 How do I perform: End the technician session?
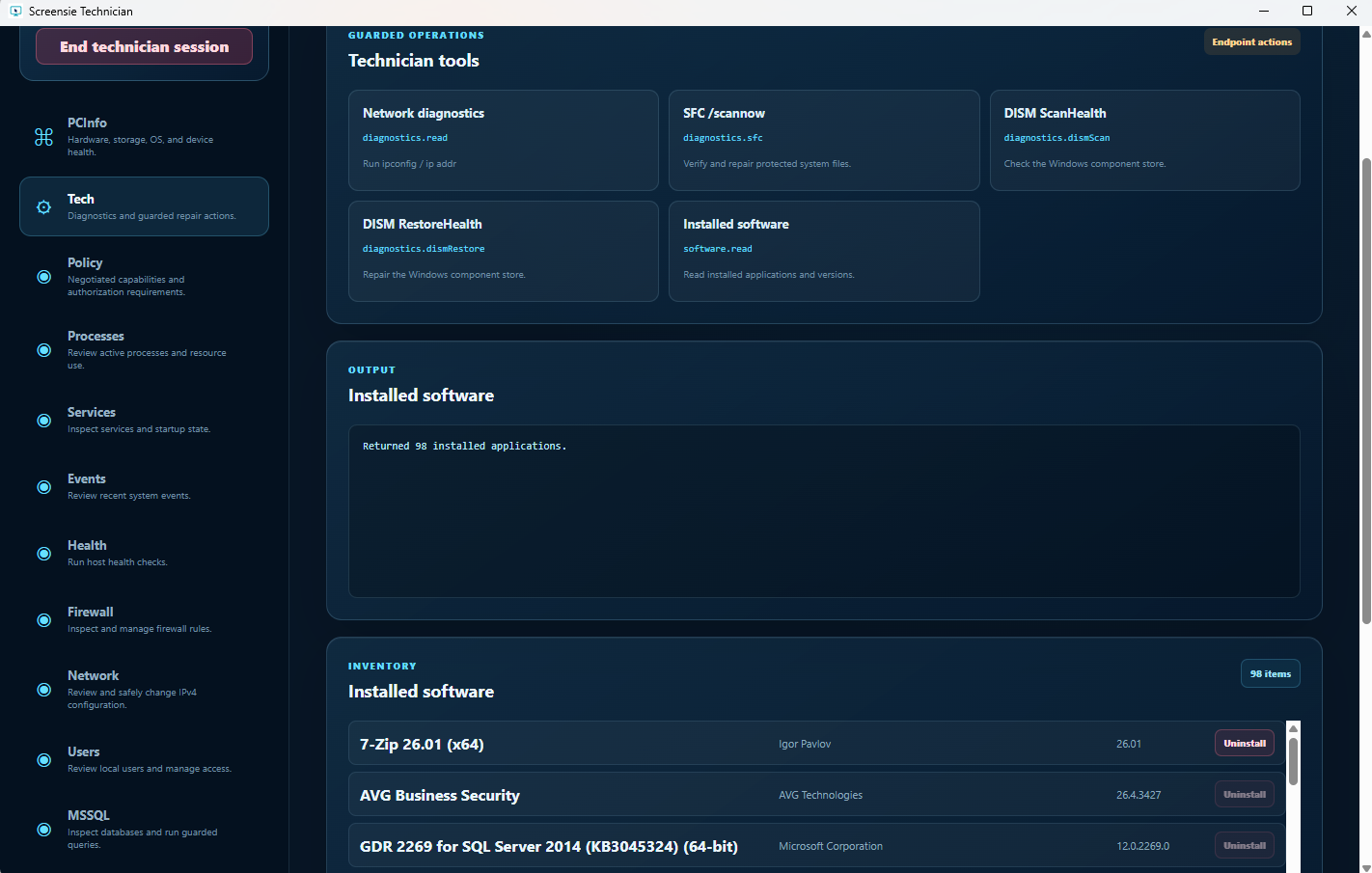point(144,46)
